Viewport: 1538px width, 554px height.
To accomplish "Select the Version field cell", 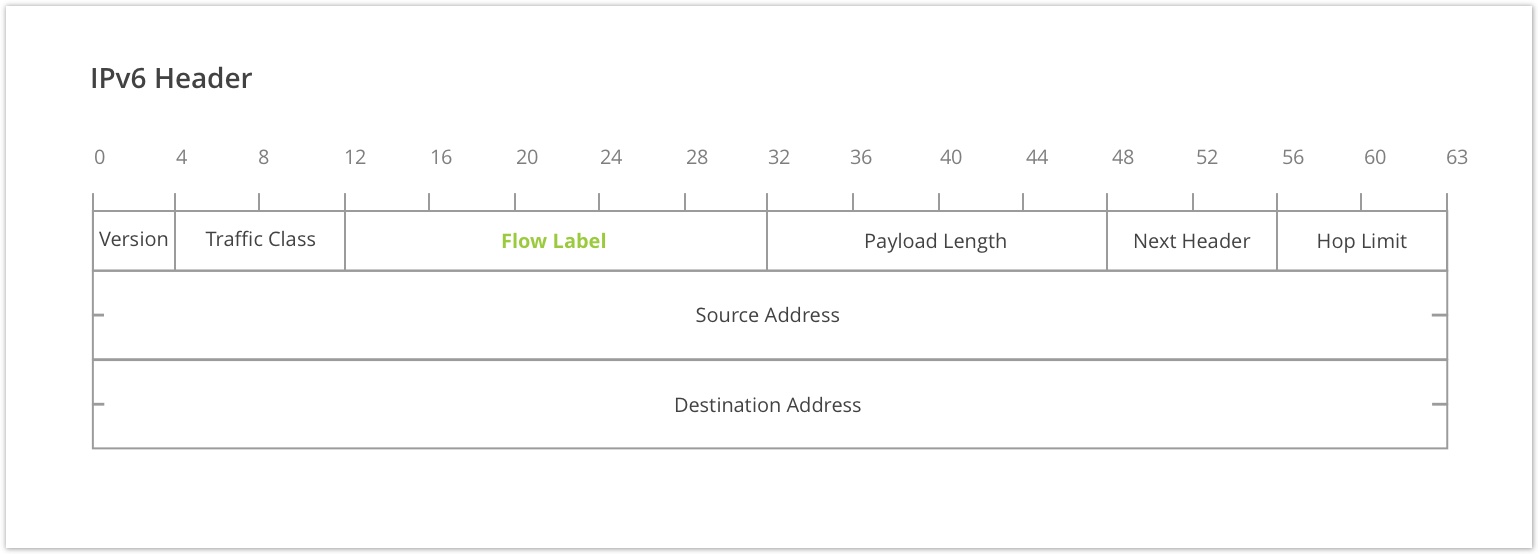I will click(x=134, y=240).
